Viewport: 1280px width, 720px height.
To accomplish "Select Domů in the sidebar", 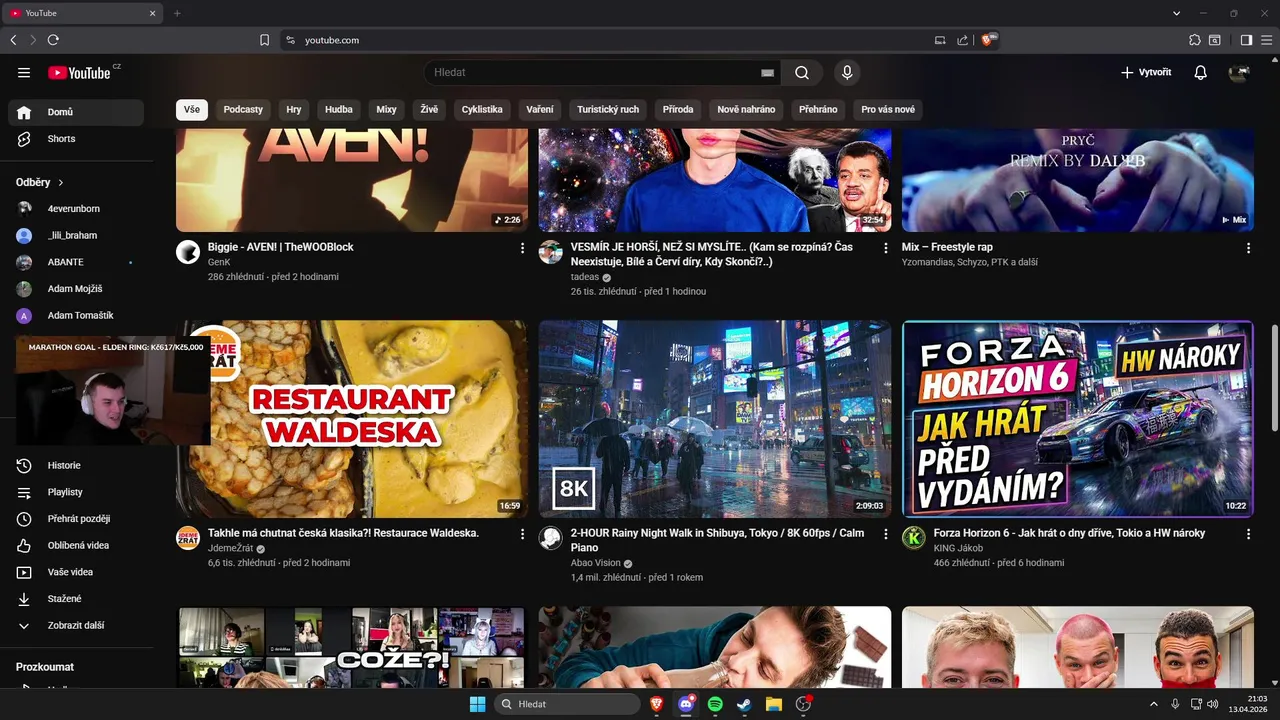I will 76,112.
